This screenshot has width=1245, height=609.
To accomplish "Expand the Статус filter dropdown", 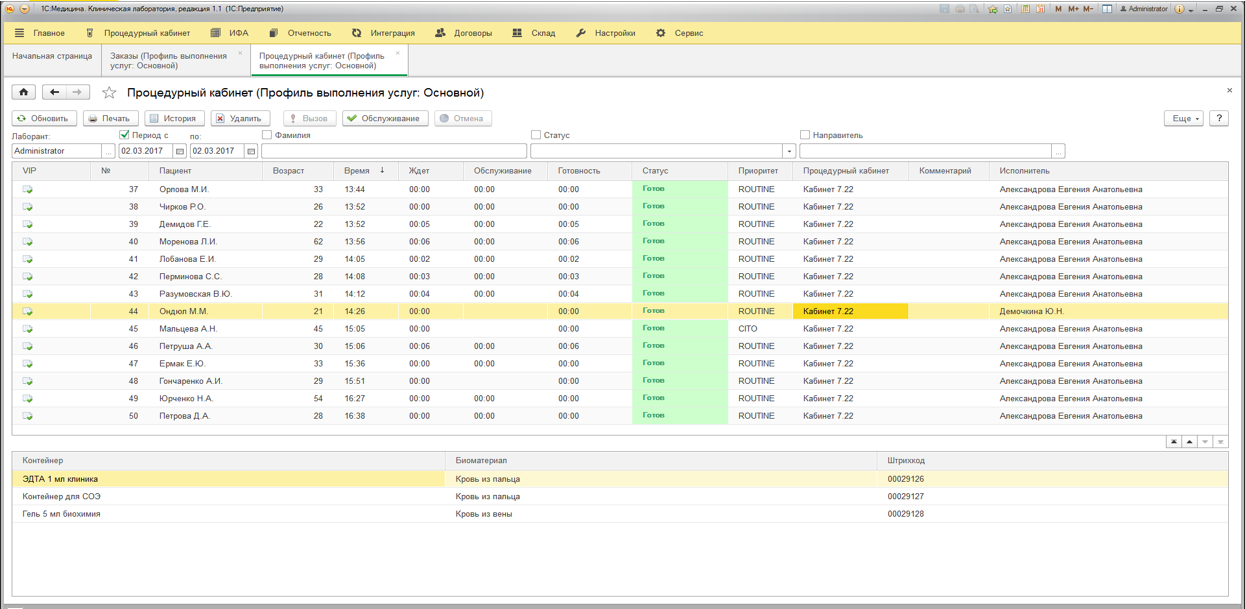I will [789, 151].
